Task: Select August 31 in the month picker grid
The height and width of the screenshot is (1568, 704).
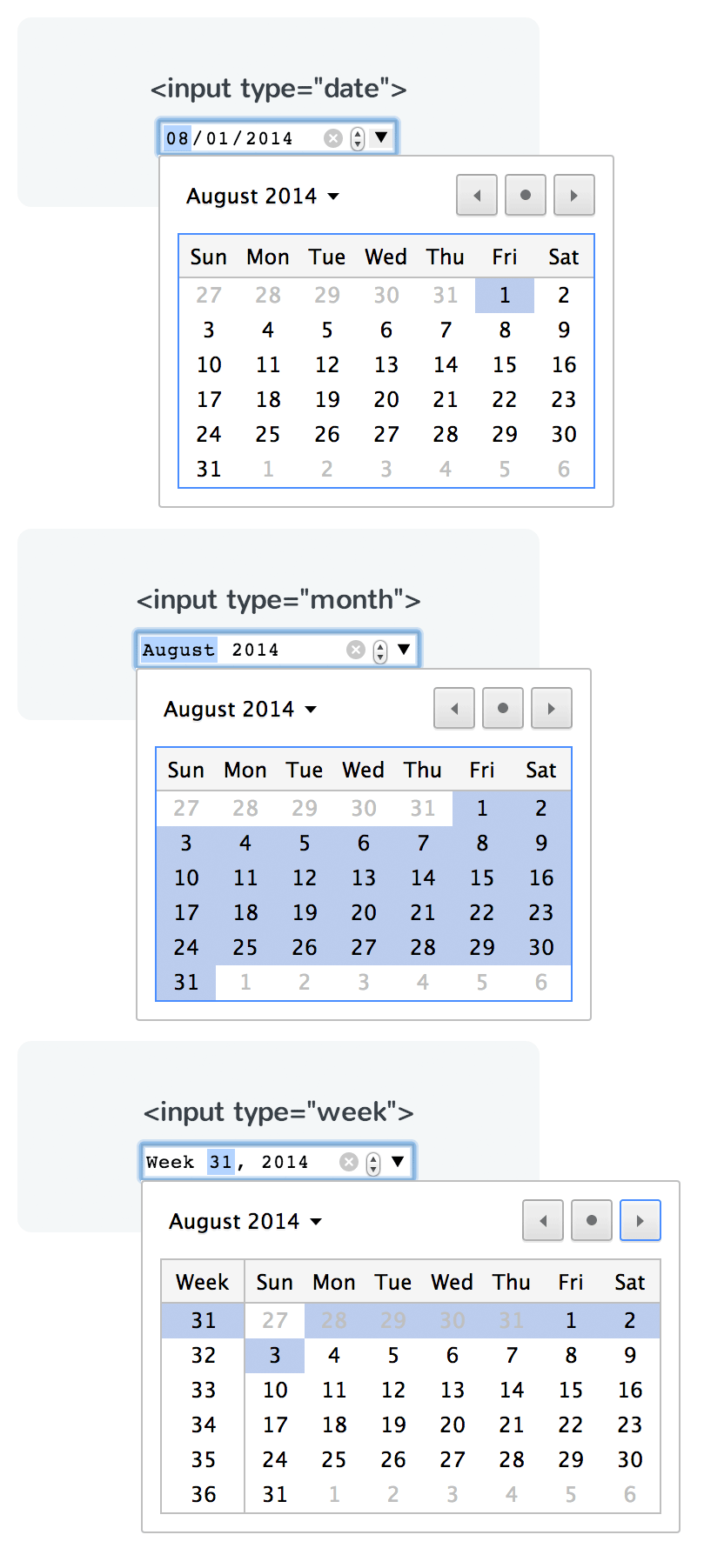Action: point(186,982)
